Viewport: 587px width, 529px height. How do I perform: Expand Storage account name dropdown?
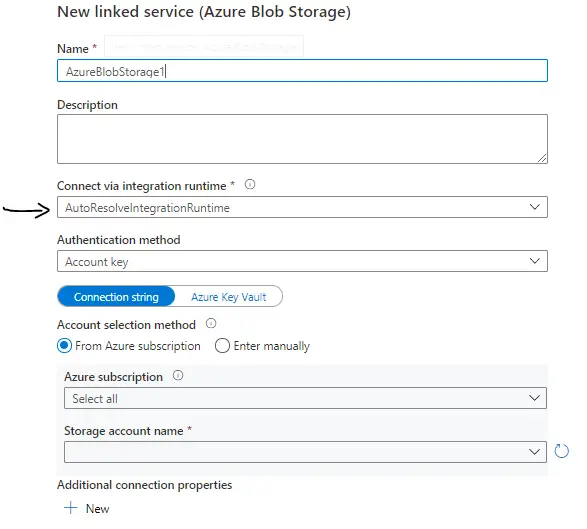coord(305,452)
